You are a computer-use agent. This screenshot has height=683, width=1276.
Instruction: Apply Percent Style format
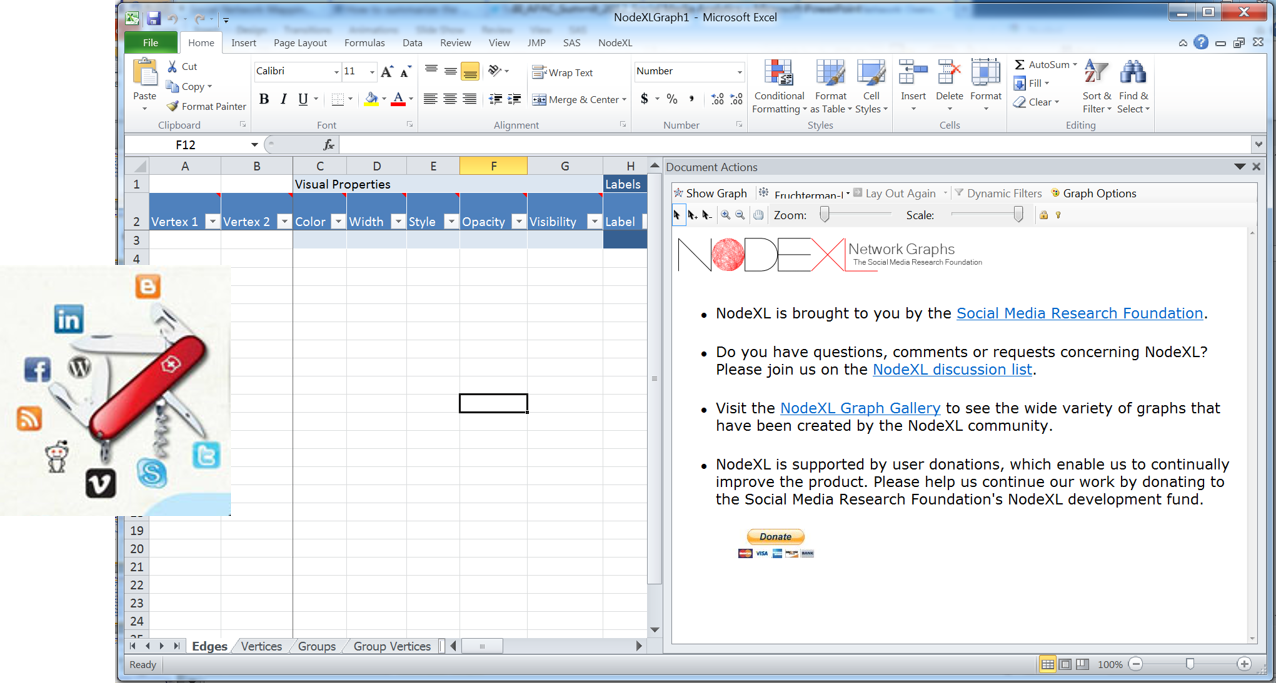(x=672, y=99)
